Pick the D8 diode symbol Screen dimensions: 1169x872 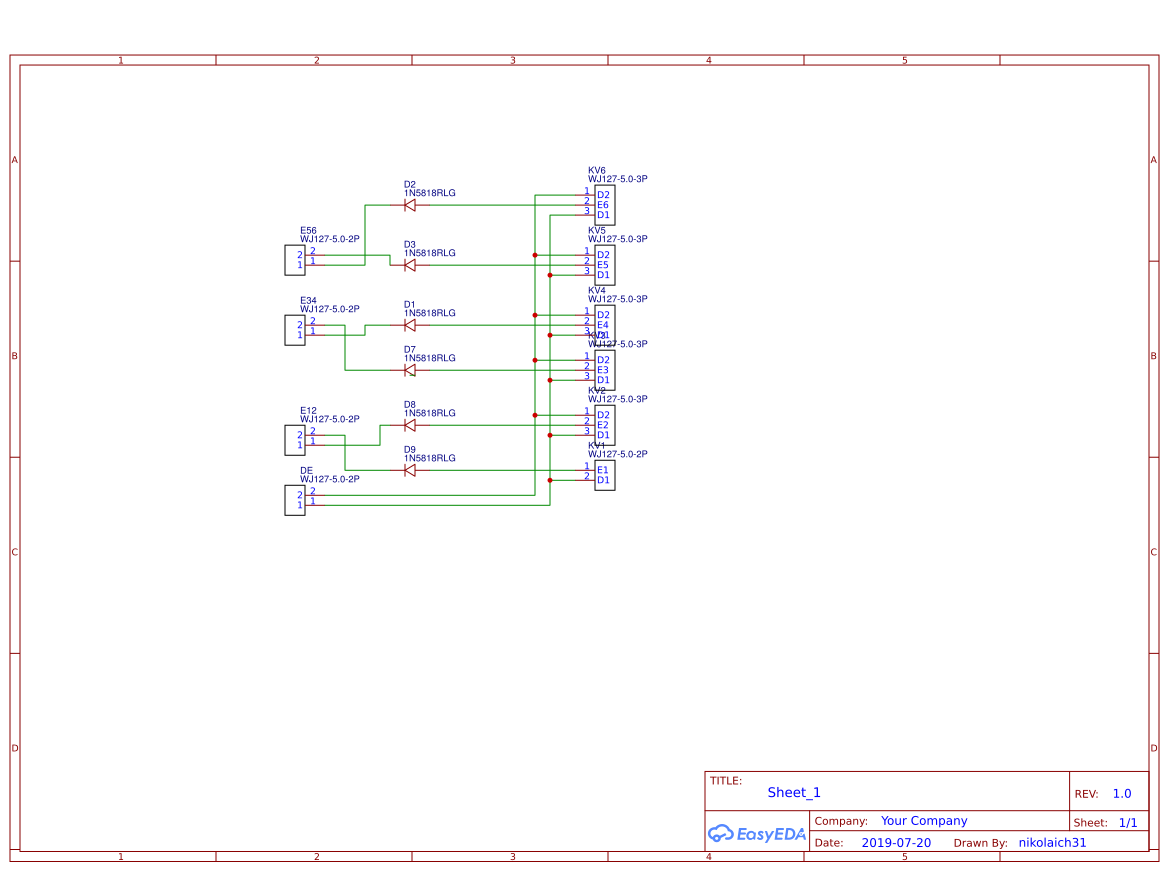coord(410,425)
